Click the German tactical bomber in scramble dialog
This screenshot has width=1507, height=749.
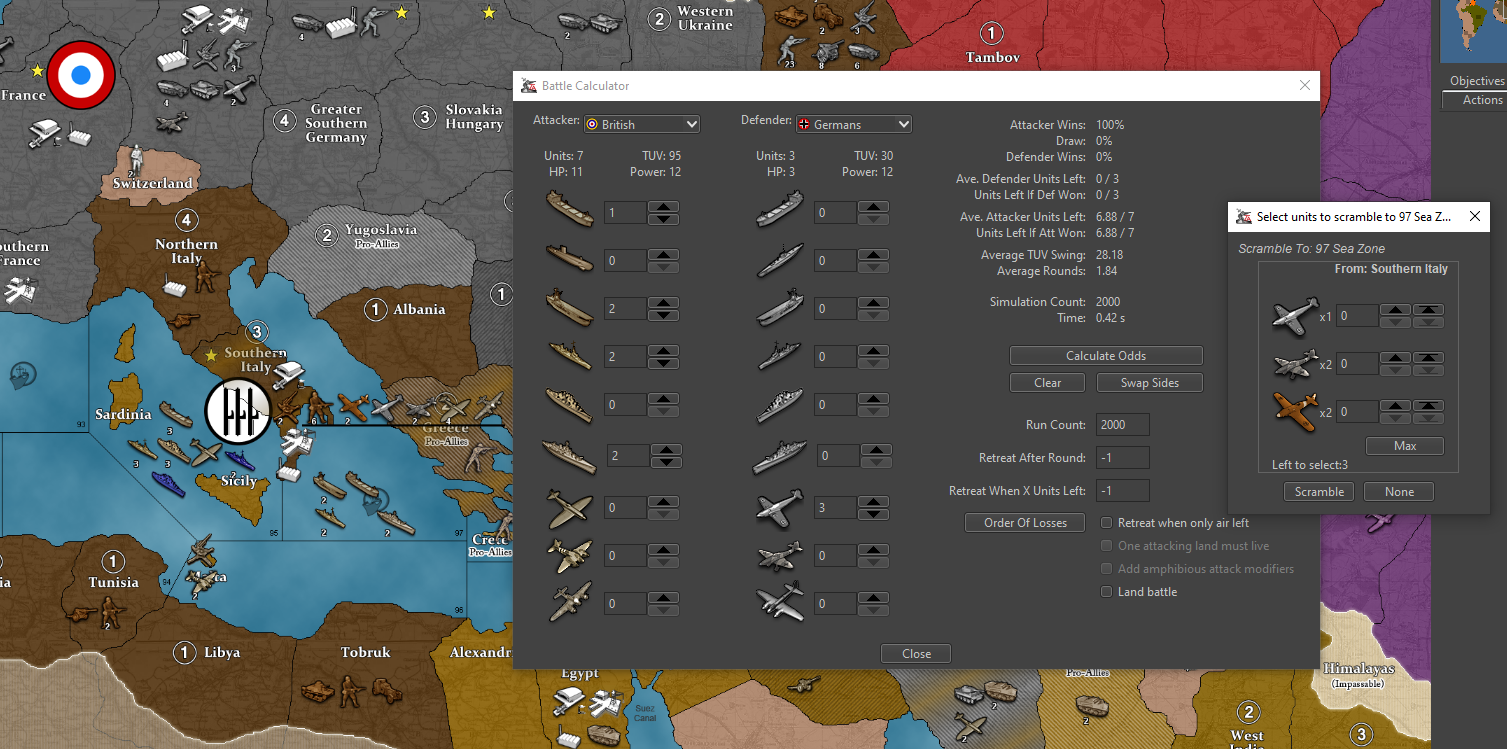click(1295, 364)
